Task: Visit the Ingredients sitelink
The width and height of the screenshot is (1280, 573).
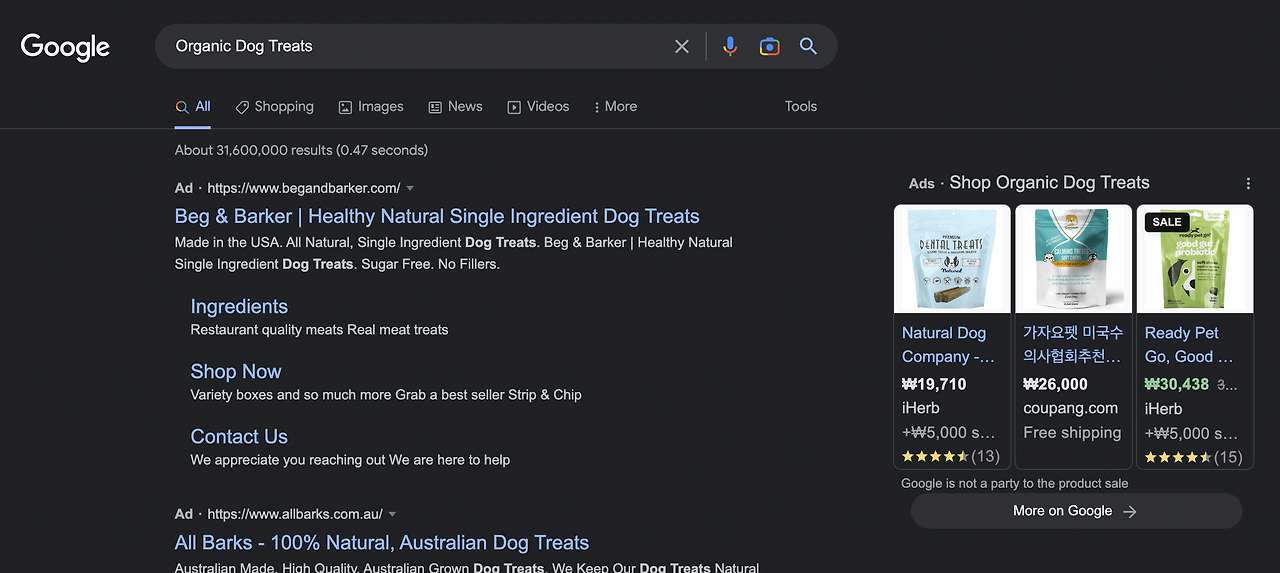Action: coord(239,307)
